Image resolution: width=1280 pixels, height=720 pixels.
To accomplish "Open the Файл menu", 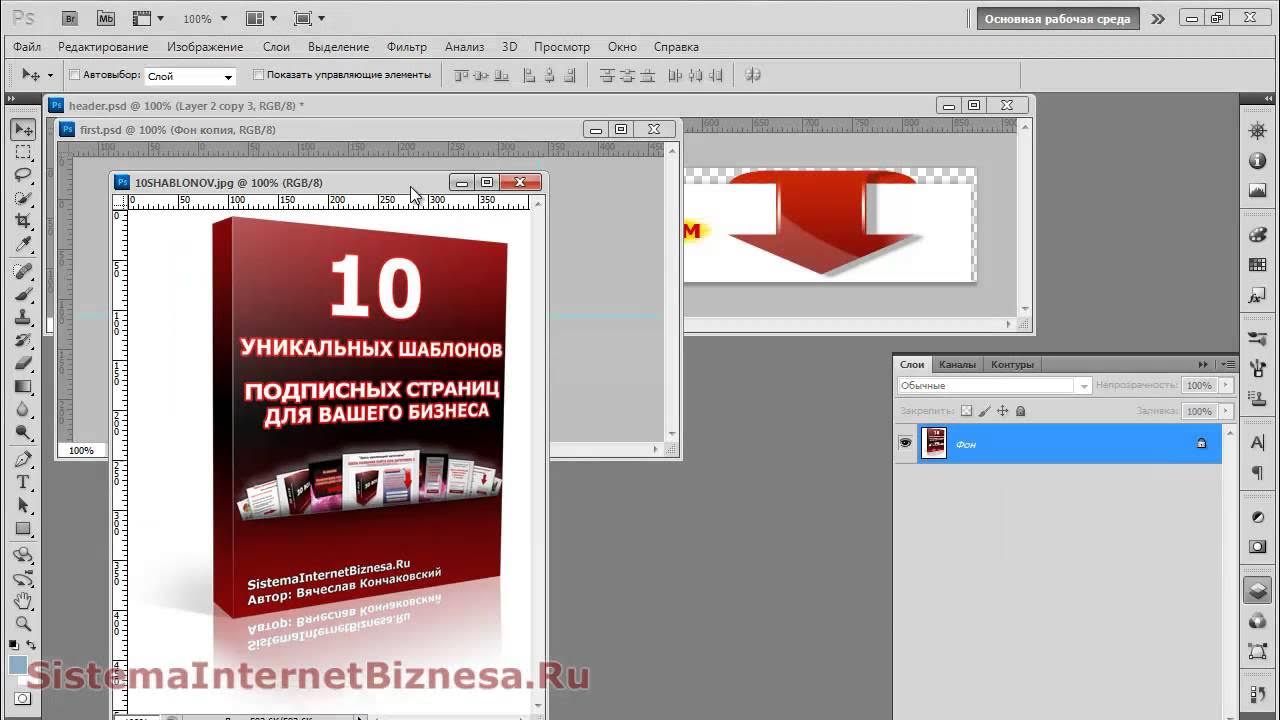I will click(x=27, y=47).
